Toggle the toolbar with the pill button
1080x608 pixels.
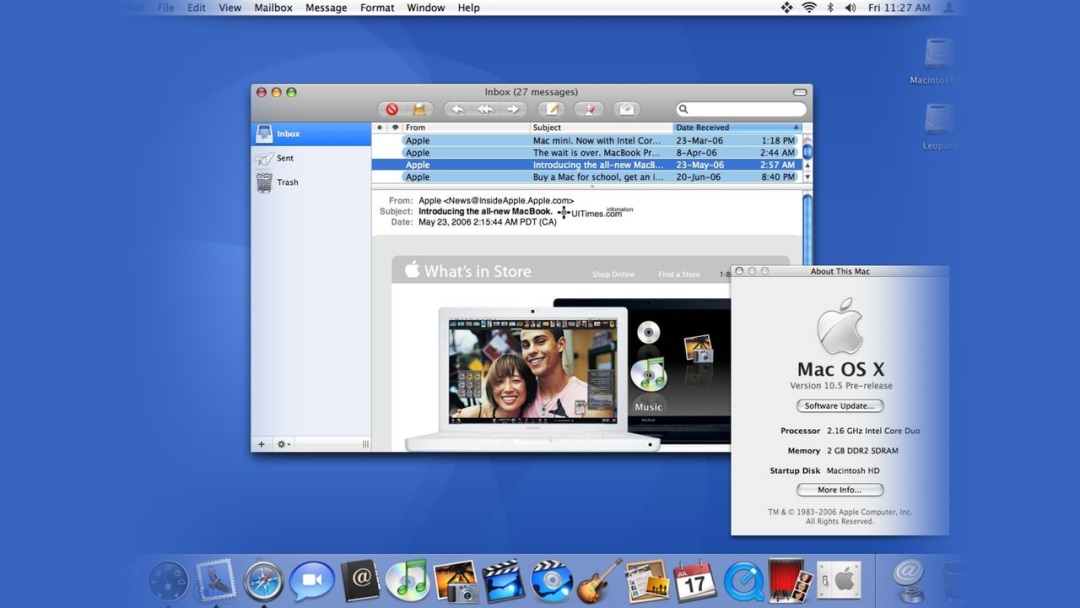point(799,92)
